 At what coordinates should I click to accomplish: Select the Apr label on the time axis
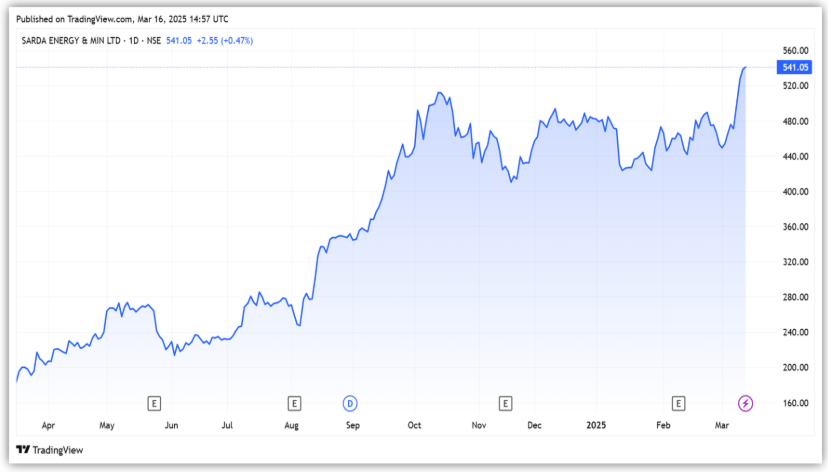[49, 426]
